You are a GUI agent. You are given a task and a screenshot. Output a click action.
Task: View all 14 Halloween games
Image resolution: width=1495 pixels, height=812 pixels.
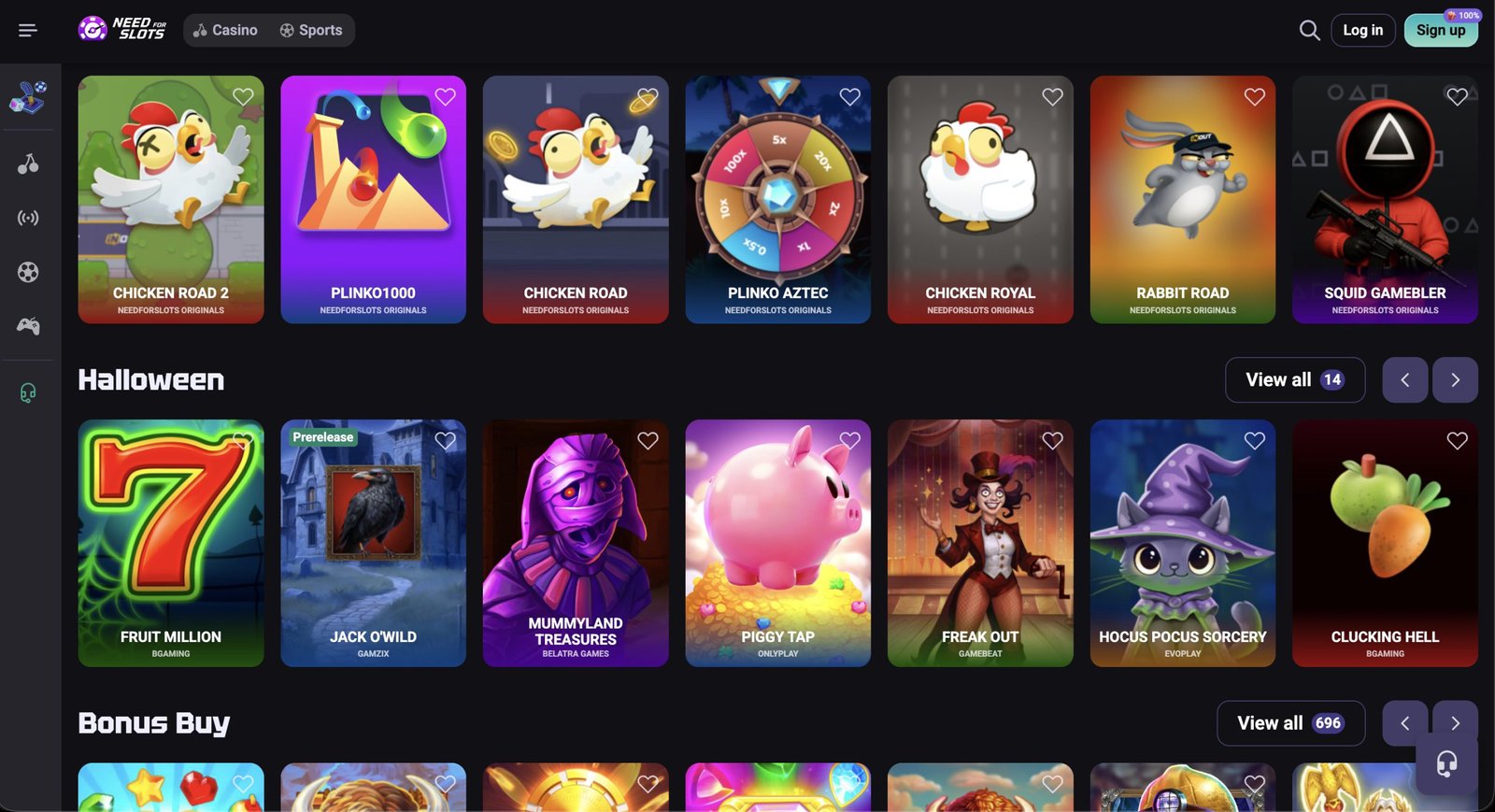click(x=1294, y=379)
